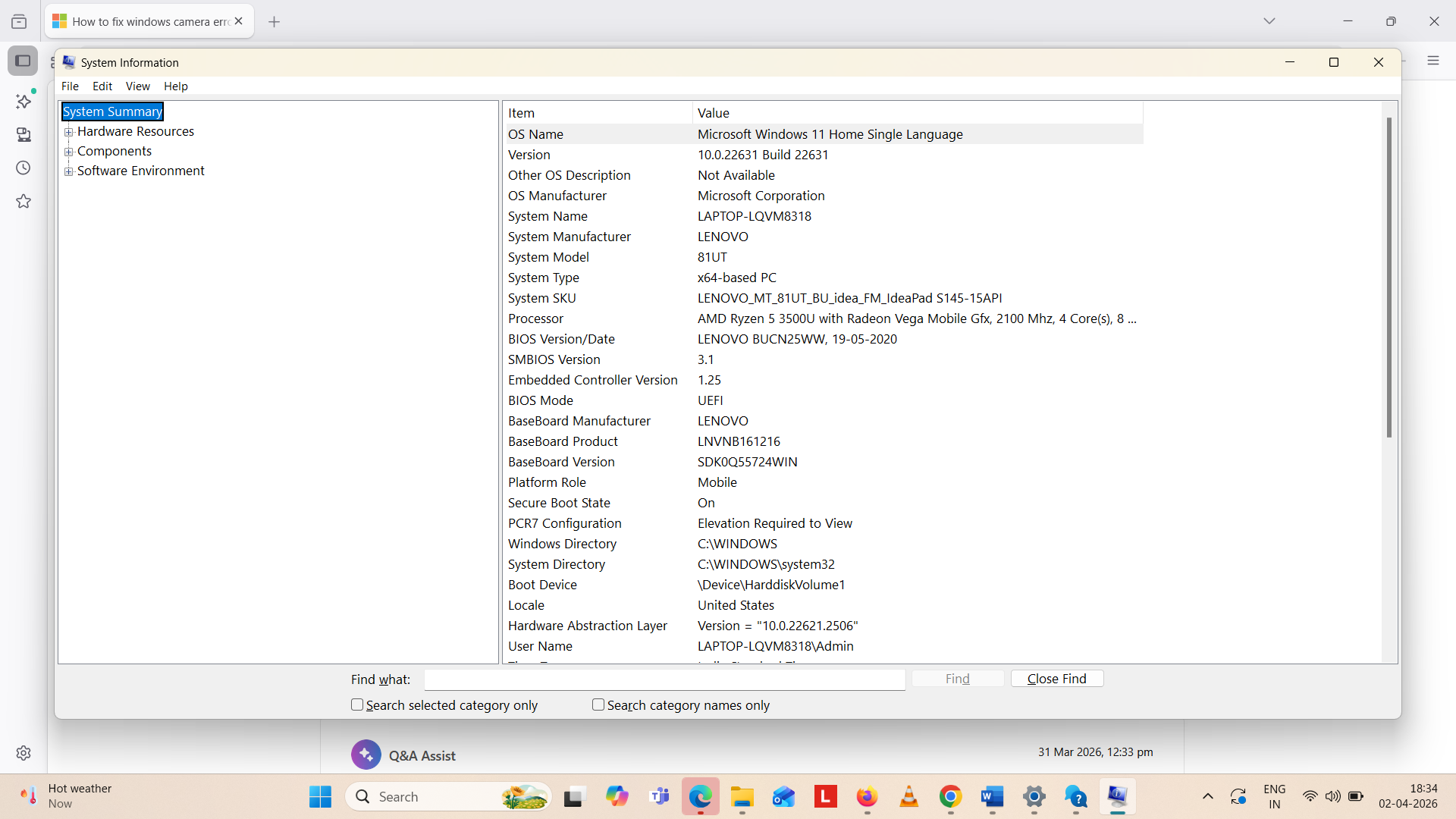Viewport: 1456px width, 819px height.
Task: Click the taskbar Search box
Action: 449,797
